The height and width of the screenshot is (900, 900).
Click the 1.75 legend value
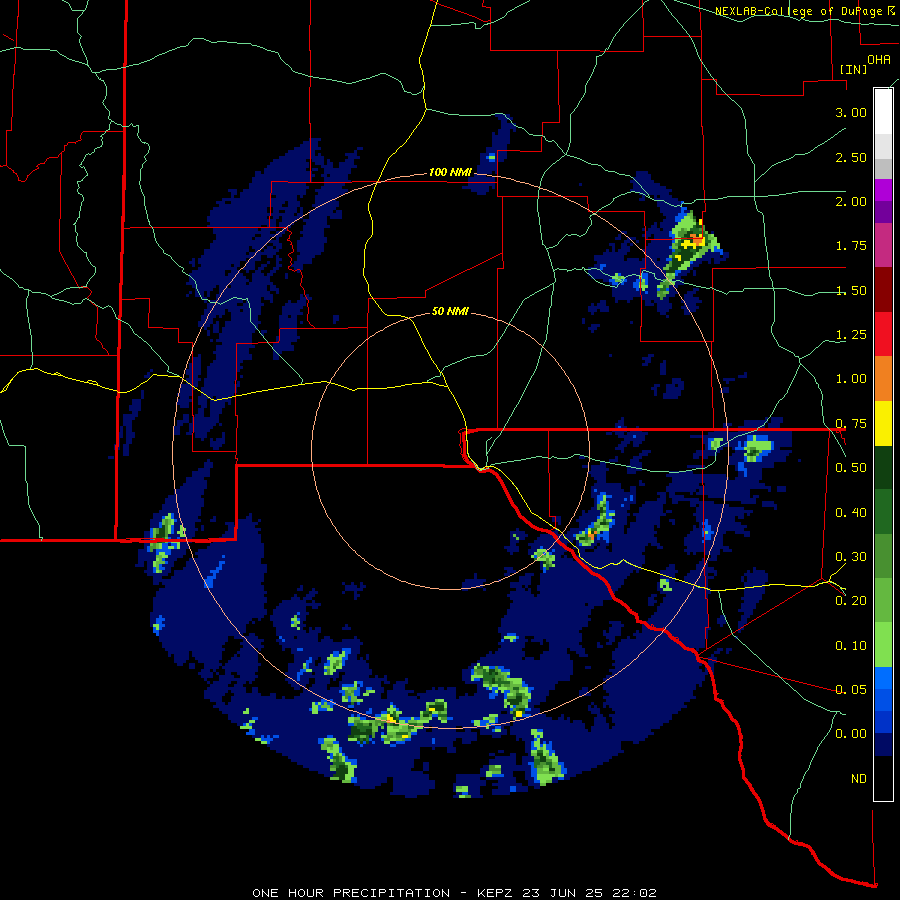(851, 246)
